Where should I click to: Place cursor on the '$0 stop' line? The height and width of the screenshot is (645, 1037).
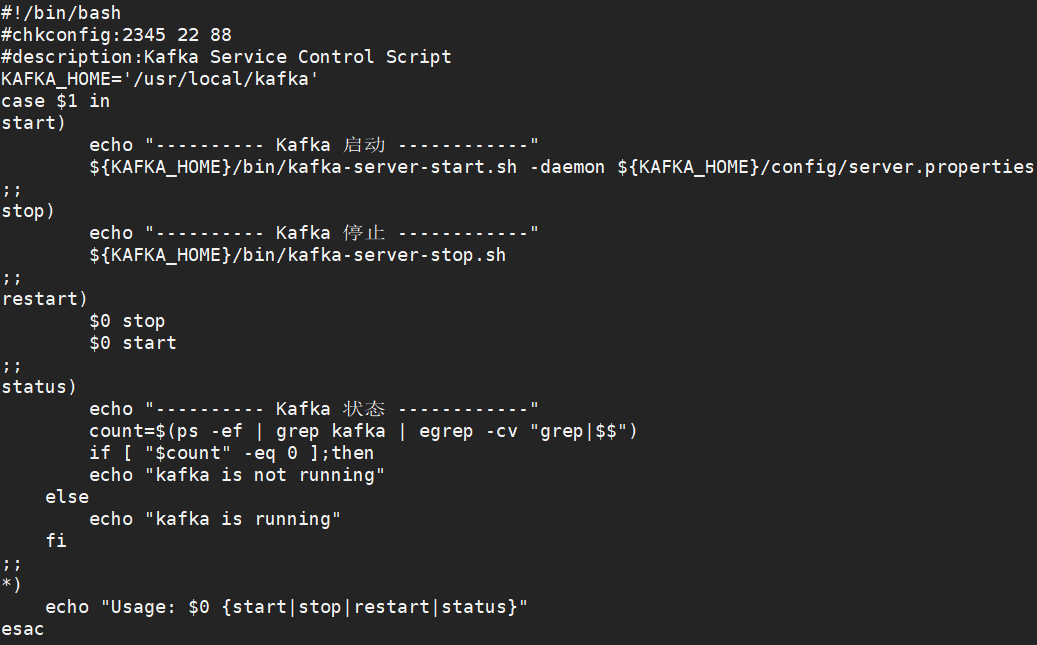coord(127,321)
